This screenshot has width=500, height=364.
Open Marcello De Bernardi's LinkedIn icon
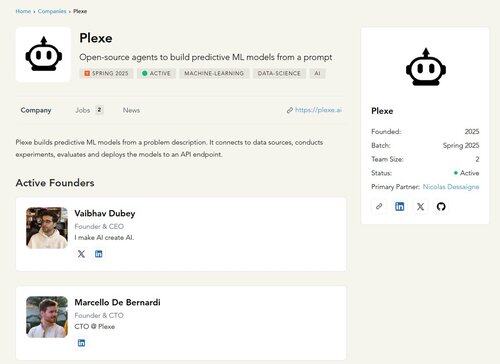[81, 343]
